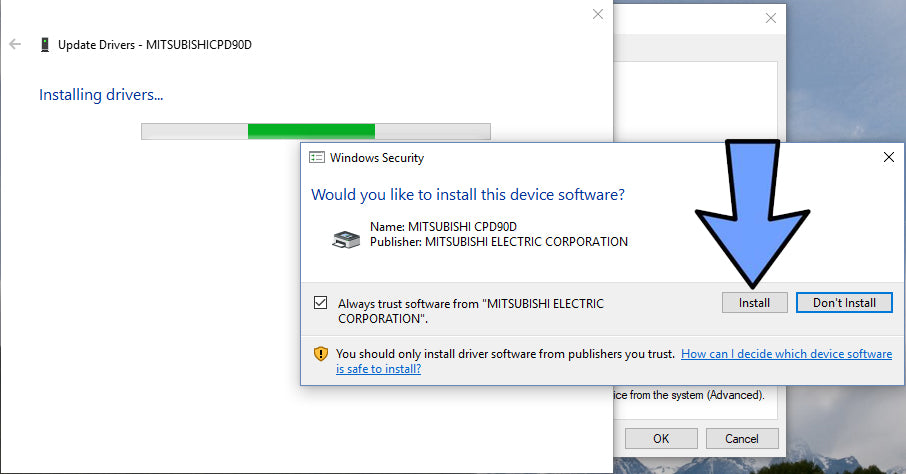Close the Update Drivers window

[x=598, y=14]
